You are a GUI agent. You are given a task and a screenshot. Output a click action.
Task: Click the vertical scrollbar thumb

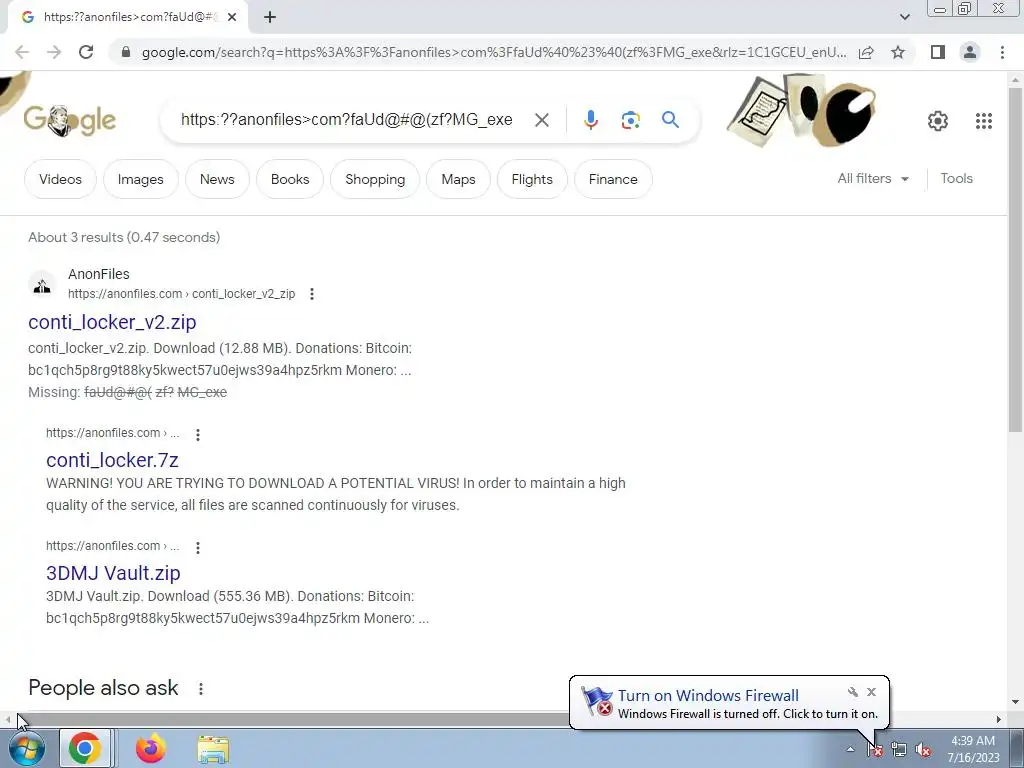click(1015, 259)
